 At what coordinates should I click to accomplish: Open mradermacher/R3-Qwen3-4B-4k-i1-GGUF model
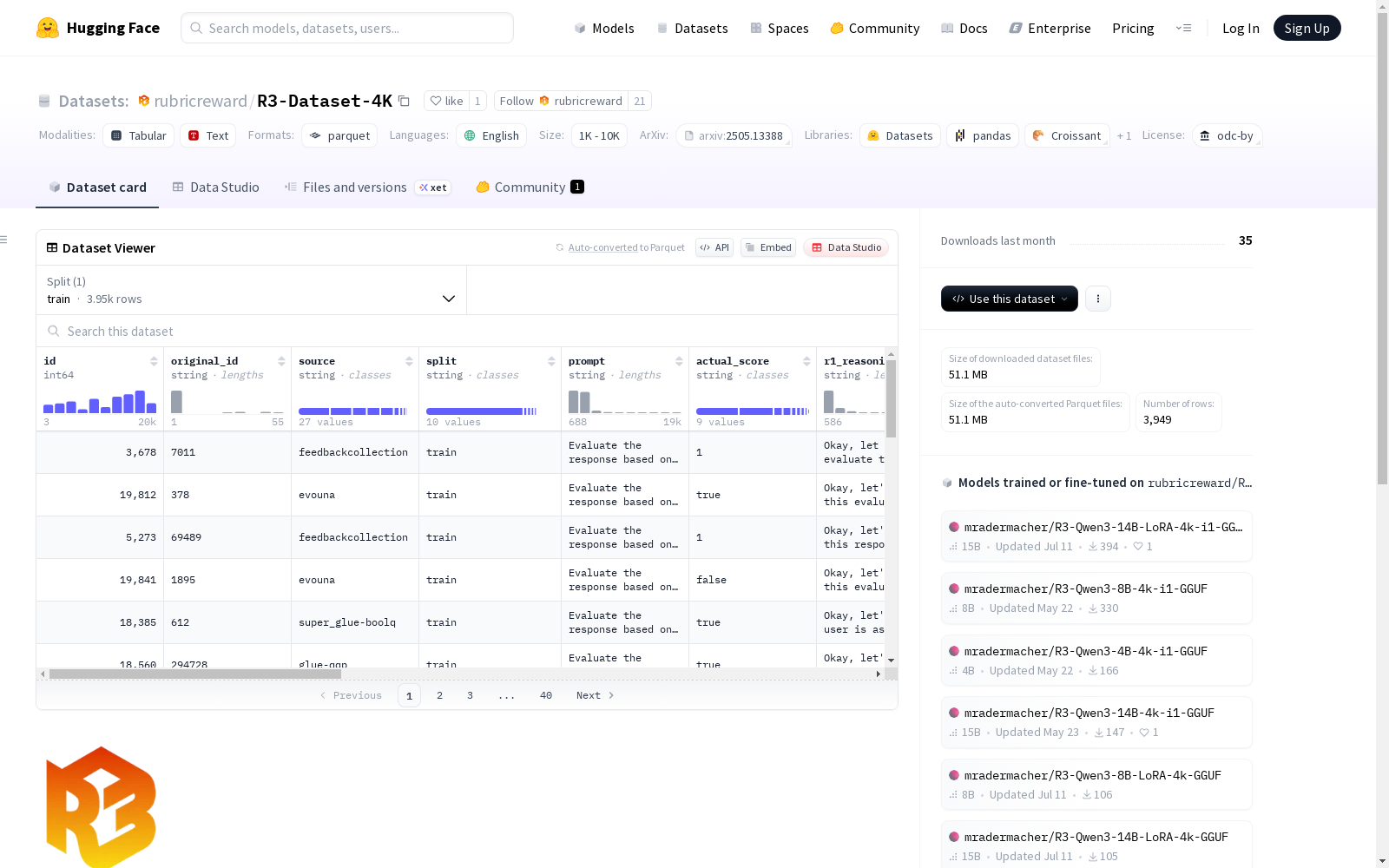1096,661
